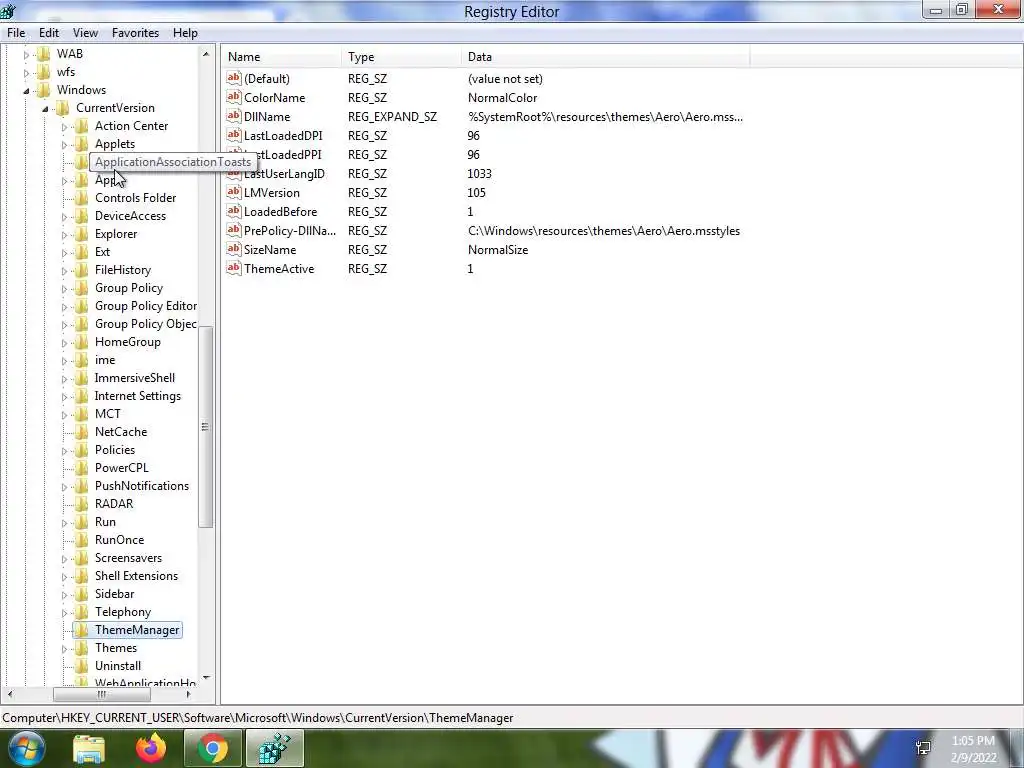This screenshot has width=1024, height=768.
Task: Click the tree scrollbar down arrow
Action: pyautogui.click(x=206, y=677)
